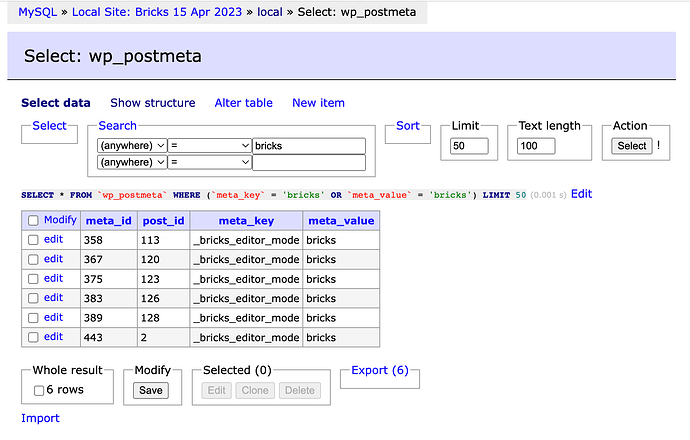Image resolution: width=690 pixels, height=440 pixels.
Task: Click post_id cell 123
Action: click(x=163, y=279)
